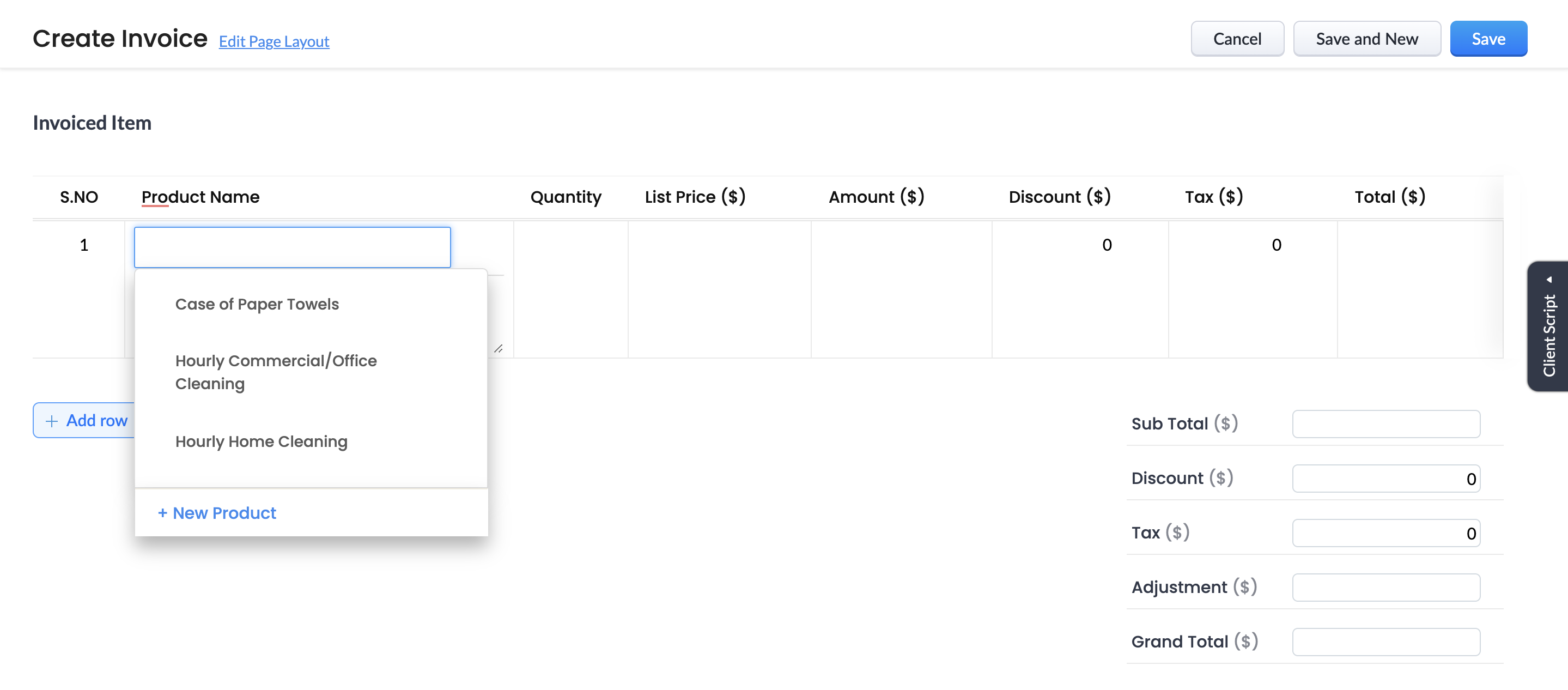Click the Grand Total input field
The width and height of the screenshot is (1568, 690).
[1385, 642]
